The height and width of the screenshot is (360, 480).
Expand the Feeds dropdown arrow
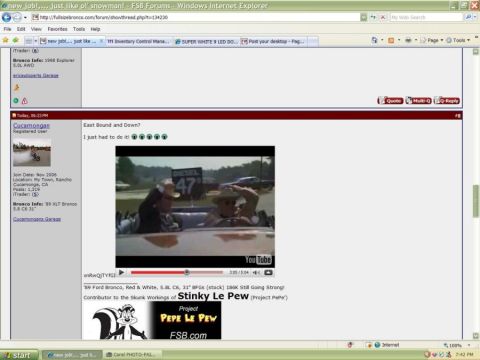399,40
